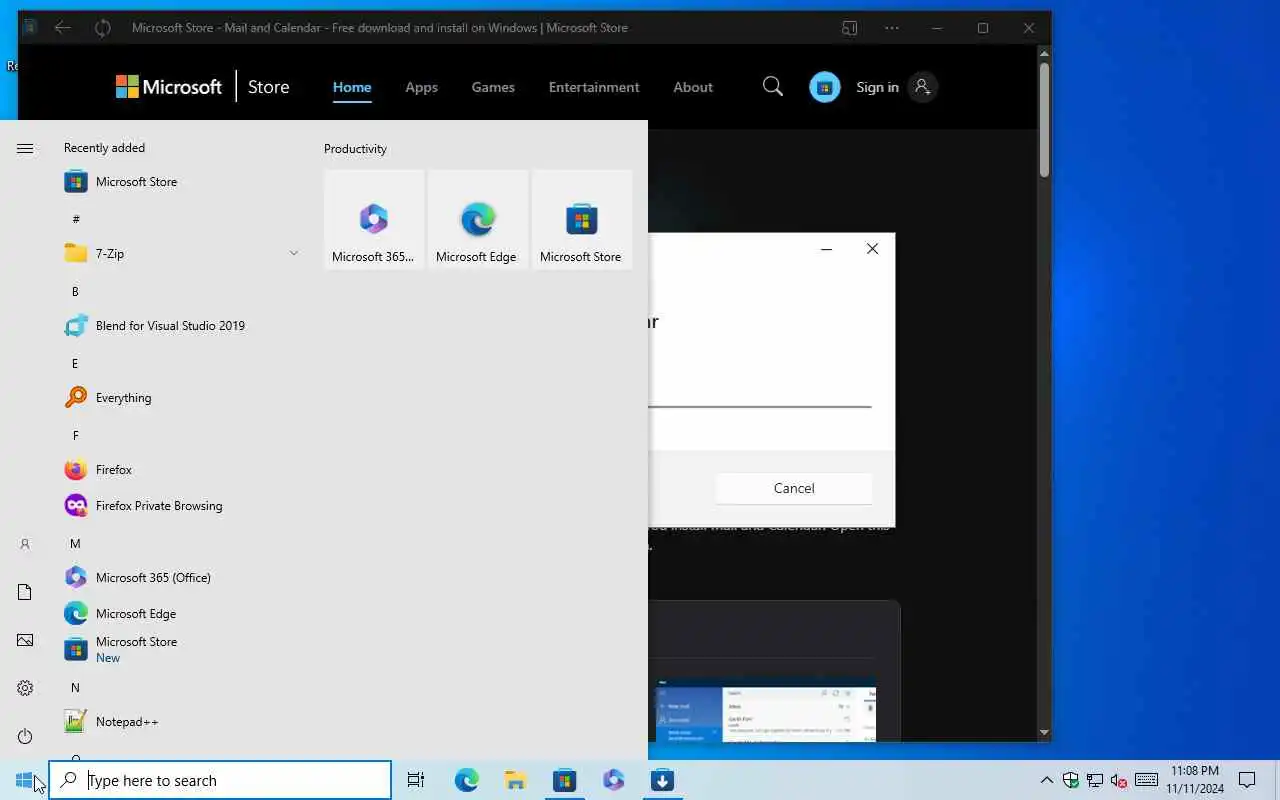Image resolution: width=1280 pixels, height=800 pixels.
Task: Open Firefox from the app list
Action: click(x=180, y=470)
